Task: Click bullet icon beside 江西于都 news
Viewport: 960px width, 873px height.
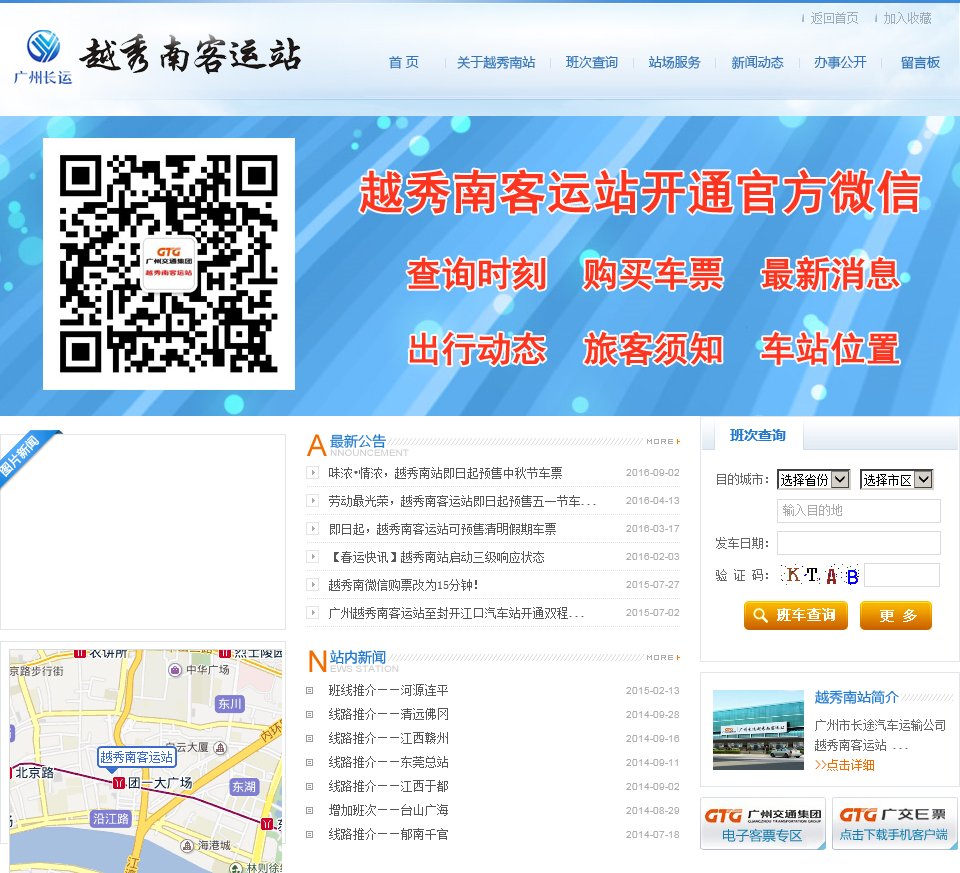Action: point(310,786)
